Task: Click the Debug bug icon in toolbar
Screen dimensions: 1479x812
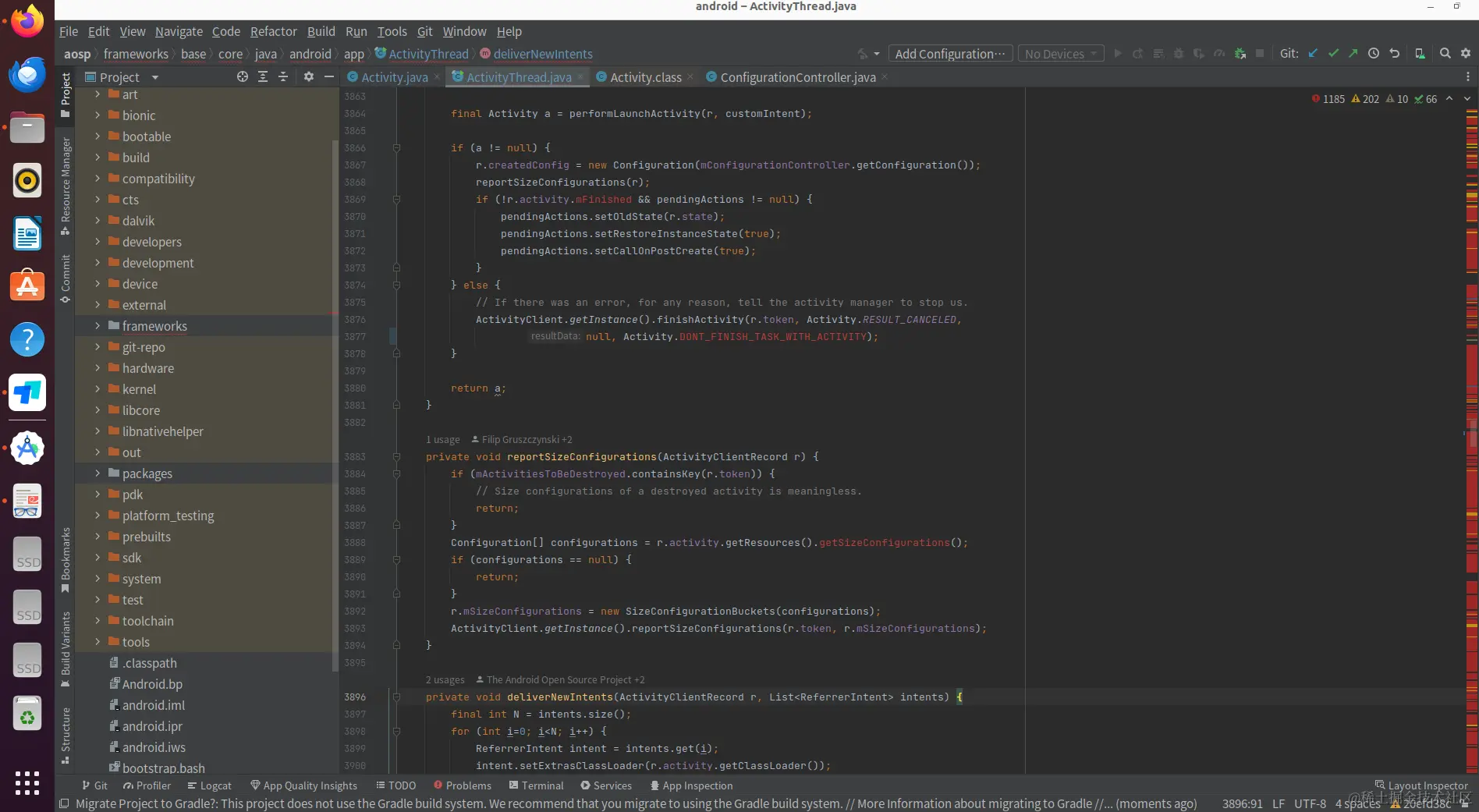Action: [1179, 54]
